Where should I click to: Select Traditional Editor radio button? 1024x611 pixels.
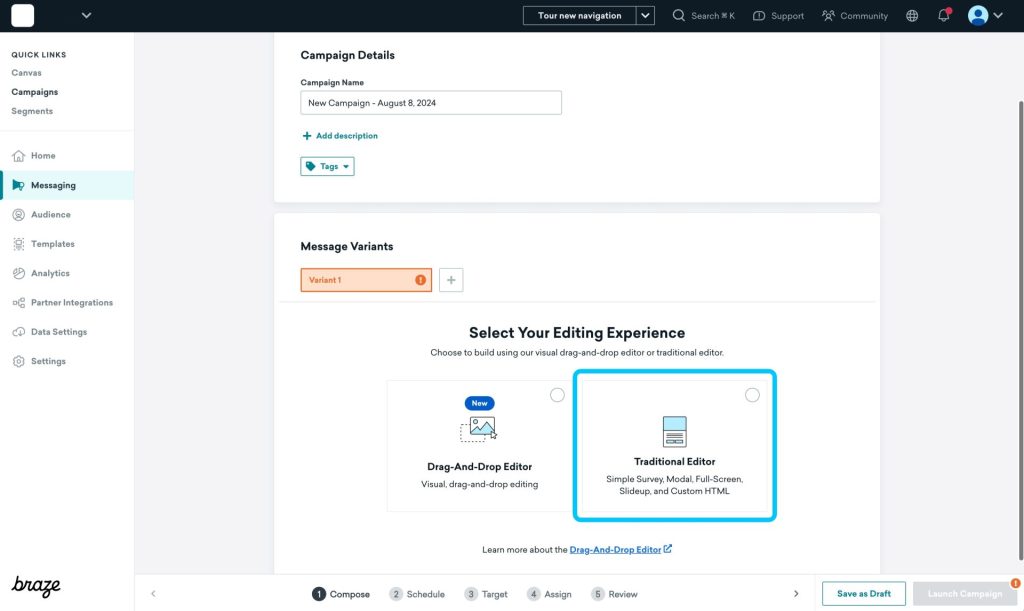(752, 395)
